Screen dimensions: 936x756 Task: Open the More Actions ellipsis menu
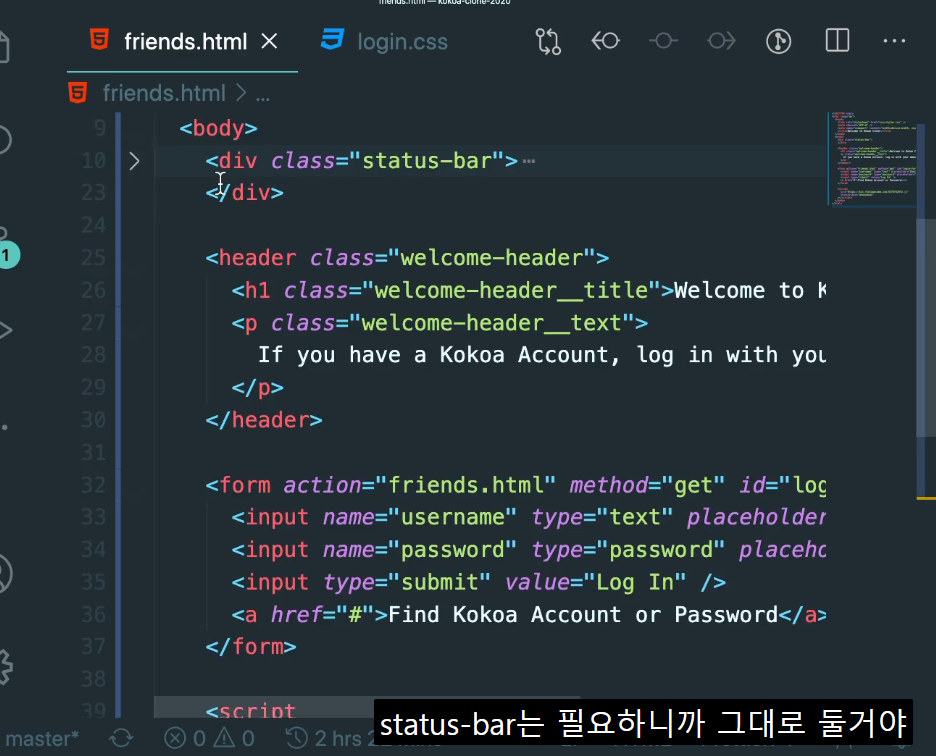coord(894,41)
